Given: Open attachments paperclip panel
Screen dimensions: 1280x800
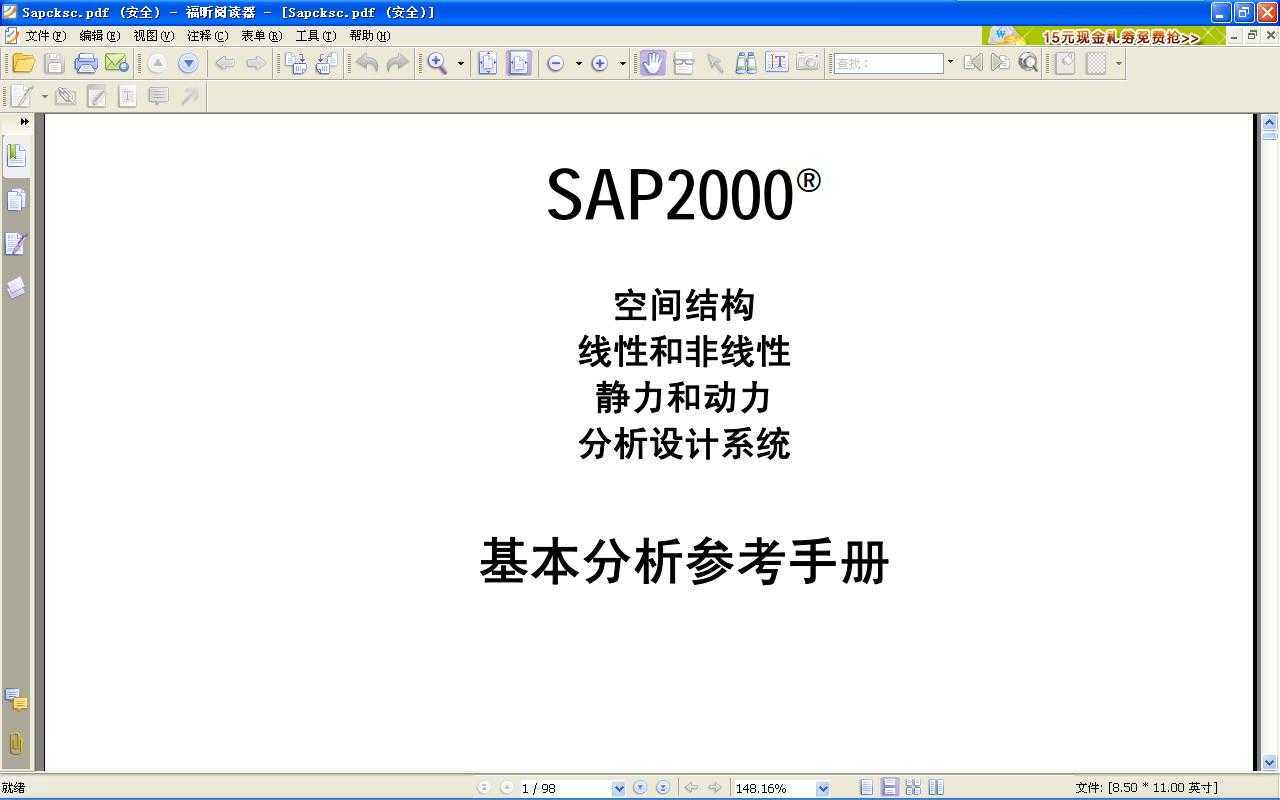Looking at the screenshot, I should (x=16, y=743).
